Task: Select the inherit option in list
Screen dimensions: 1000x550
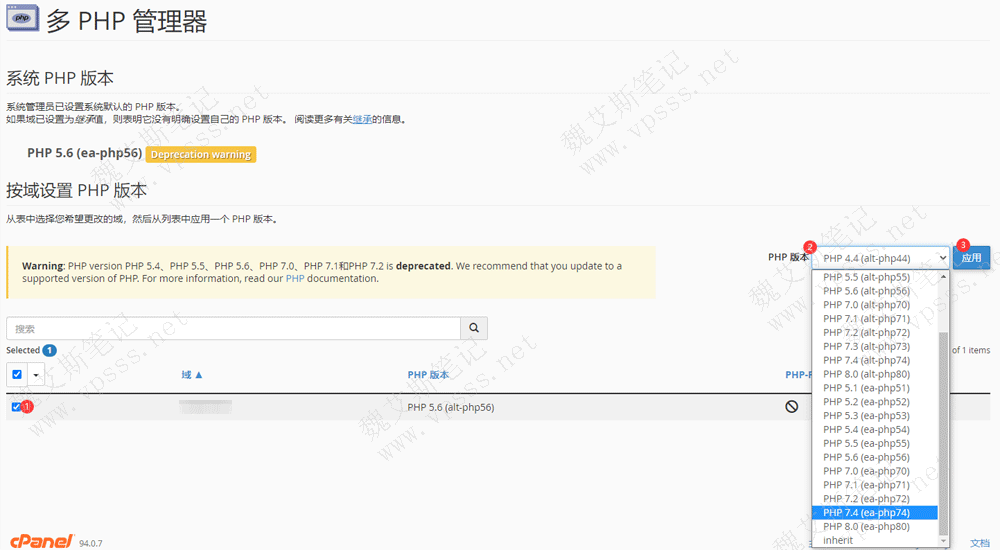Action: 838,541
